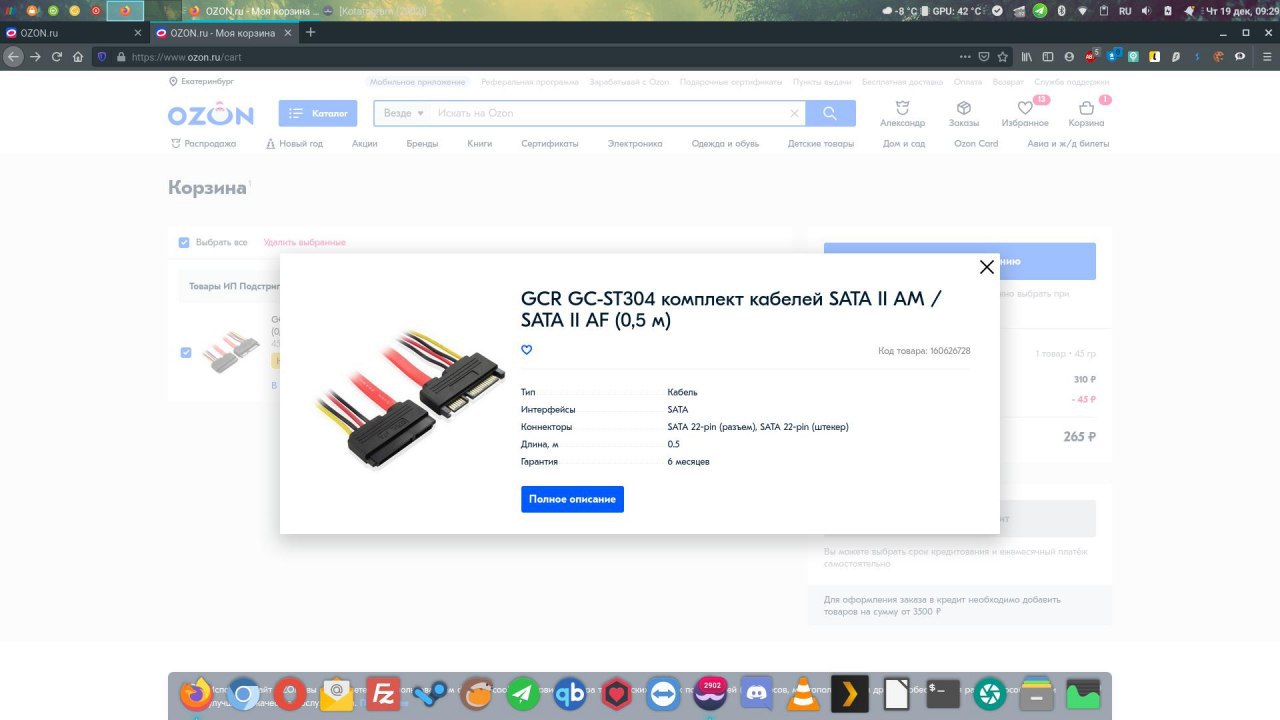Add GCR GC-ST304 to favorites heart
The height and width of the screenshot is (720, 1280).
coord(527,350)
